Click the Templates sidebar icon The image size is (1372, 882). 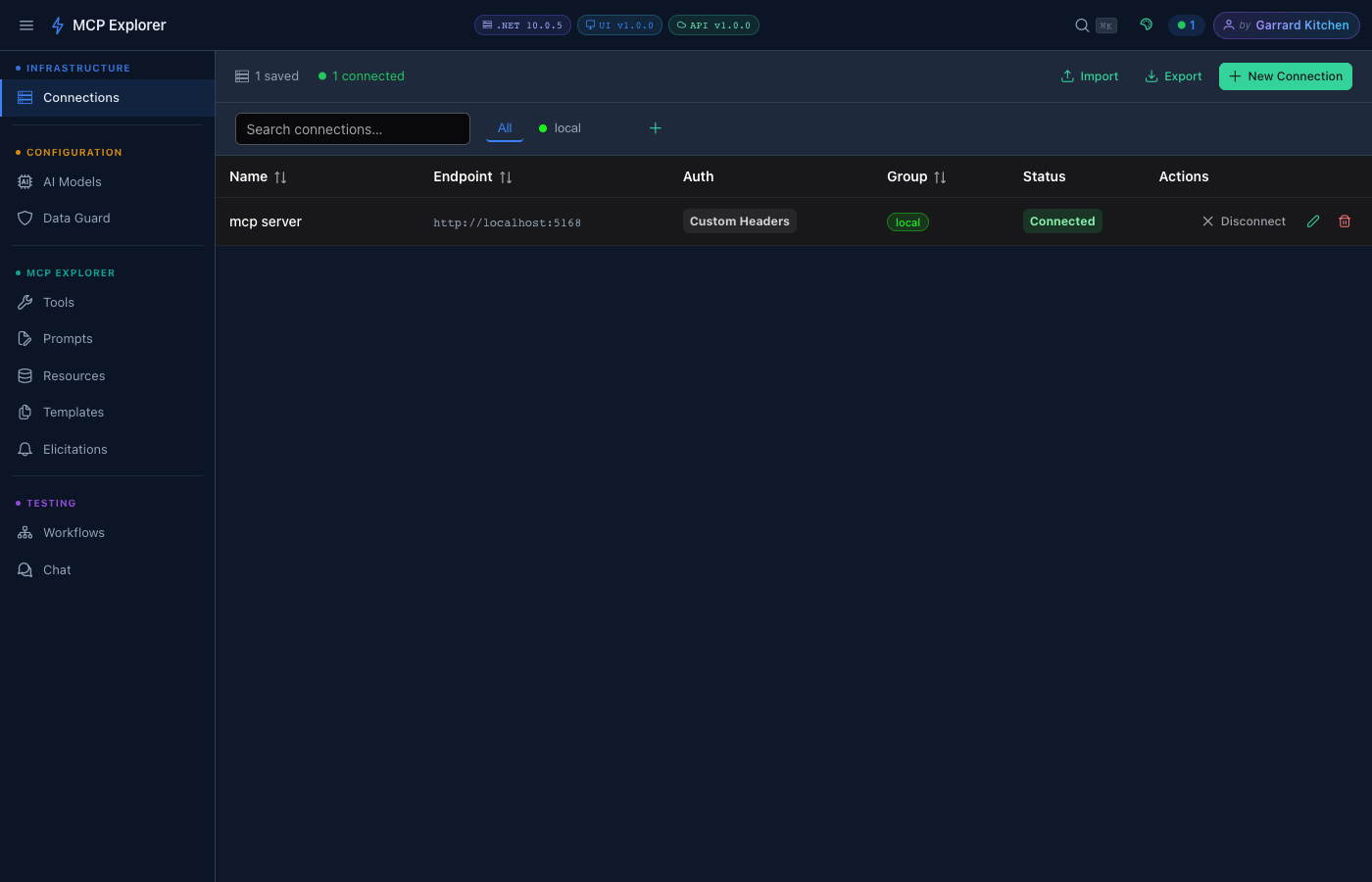[x=25, y=412]
